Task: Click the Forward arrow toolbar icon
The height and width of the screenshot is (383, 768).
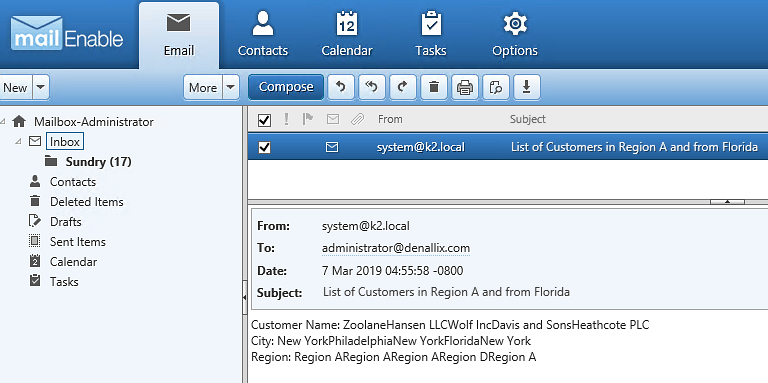Action: pyautogui.click(x=403, y=87)
